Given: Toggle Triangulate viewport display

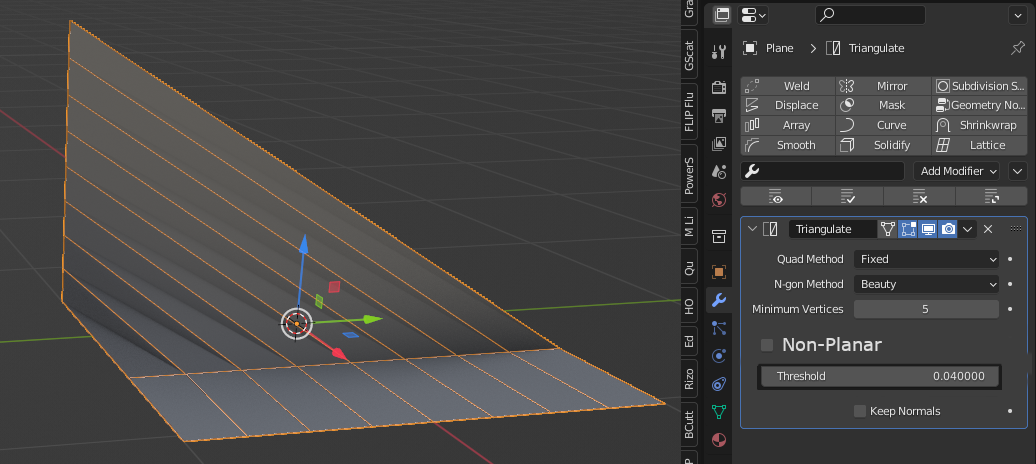Looking at the screenshot, I should (x=928, y=229).
